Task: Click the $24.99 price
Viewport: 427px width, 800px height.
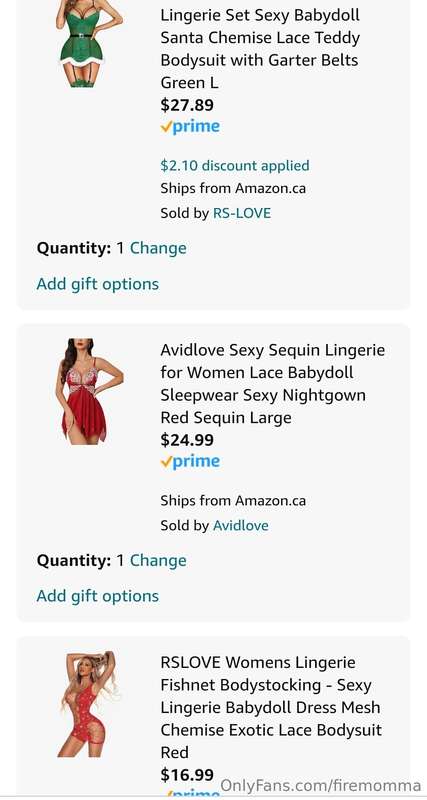Action: (x=187, y=440)
